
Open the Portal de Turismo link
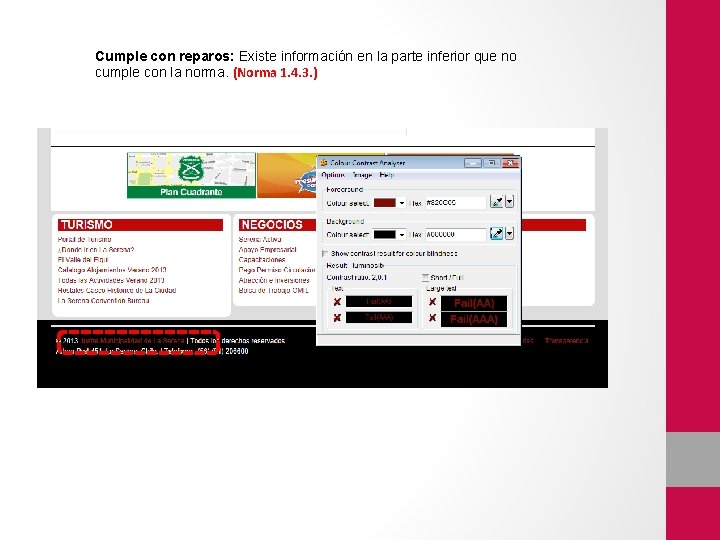pyautogui.click(x=84, y=239)
